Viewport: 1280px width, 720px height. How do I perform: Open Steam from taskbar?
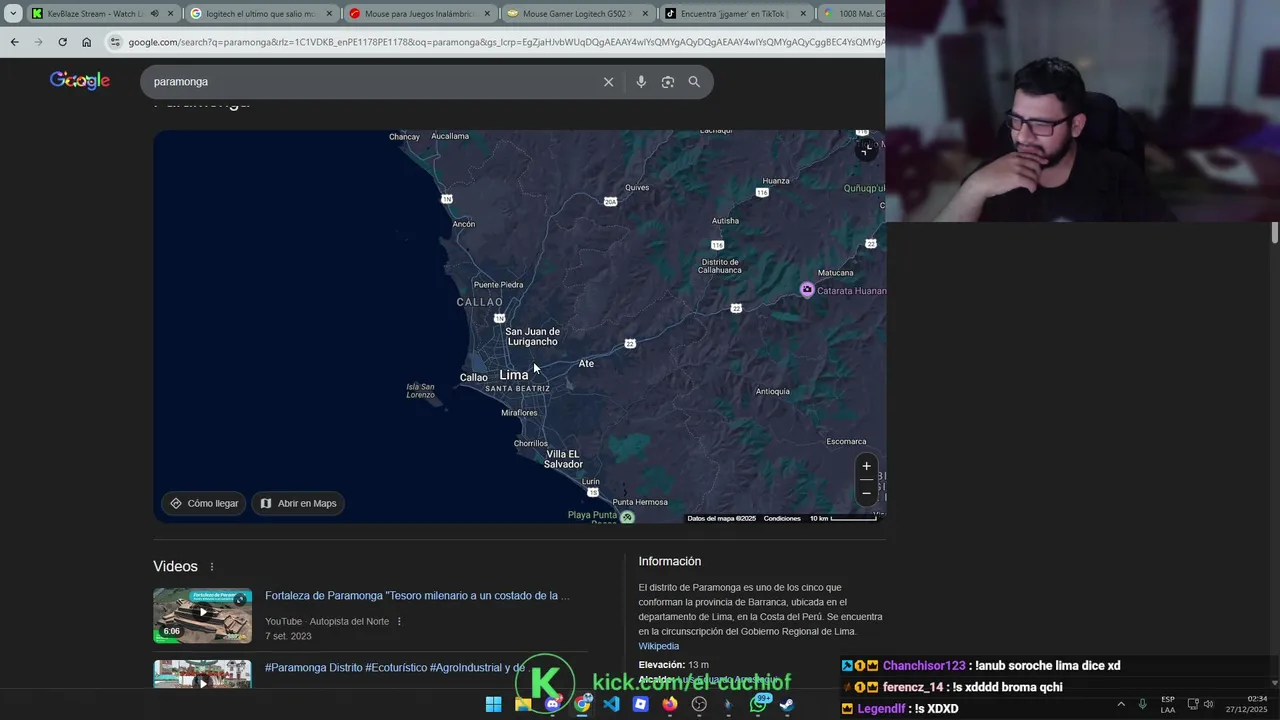(787, 704)
